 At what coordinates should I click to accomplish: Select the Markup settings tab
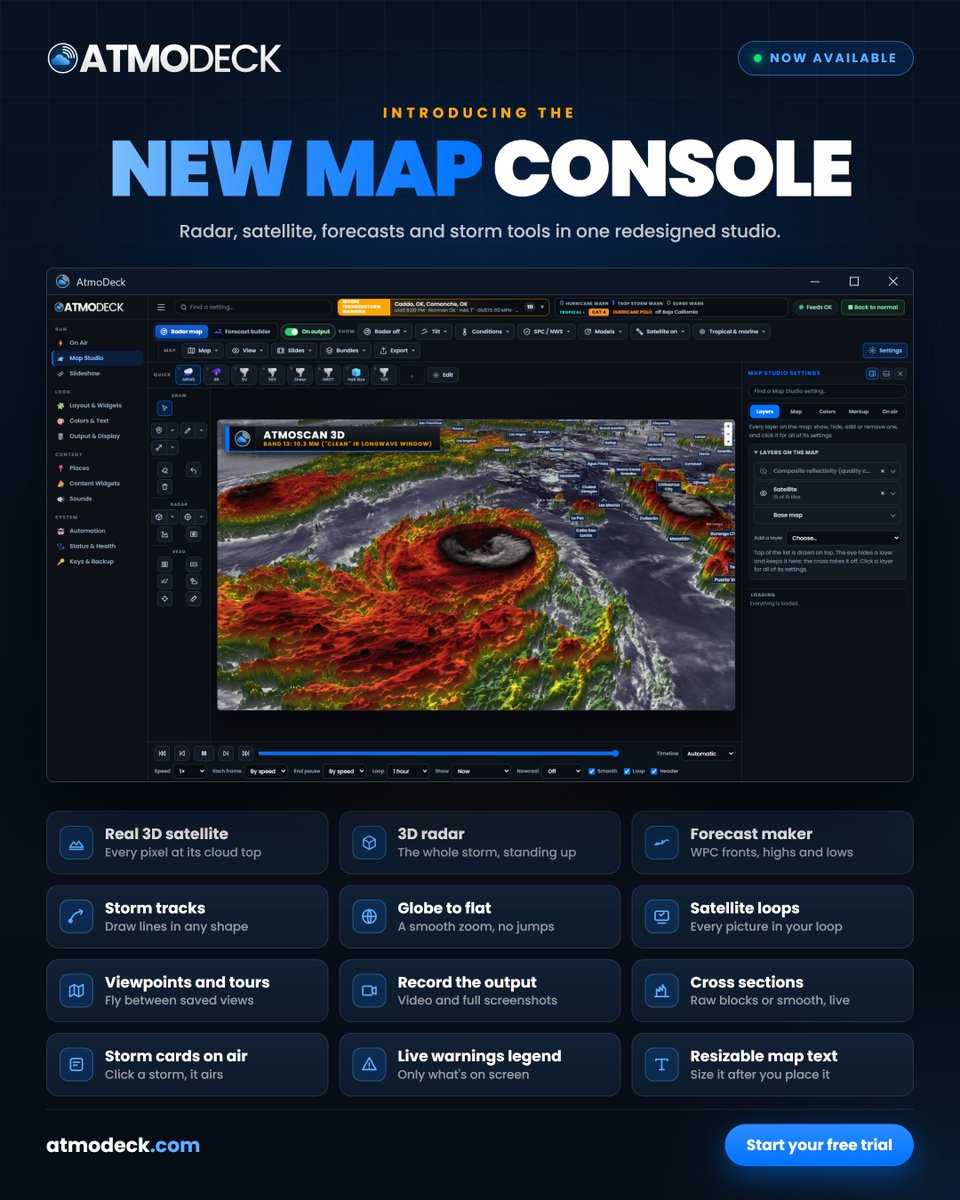coord(859,411)
